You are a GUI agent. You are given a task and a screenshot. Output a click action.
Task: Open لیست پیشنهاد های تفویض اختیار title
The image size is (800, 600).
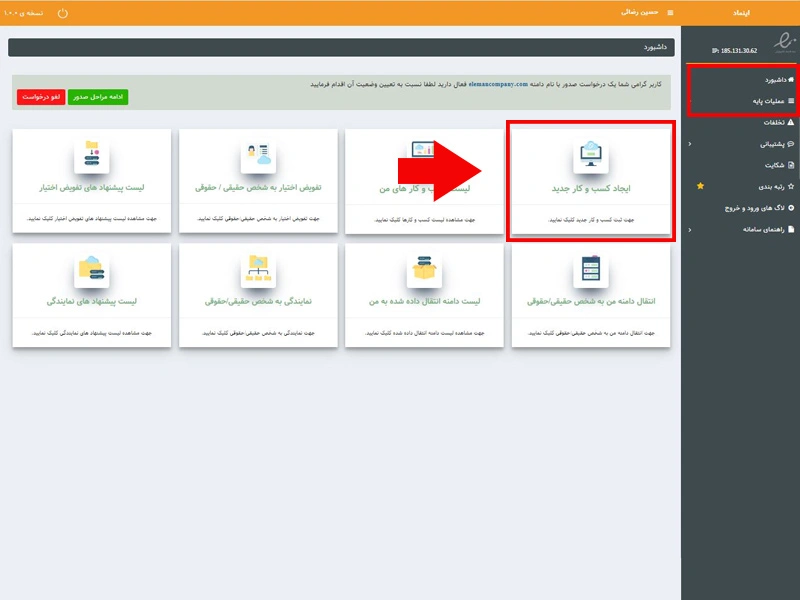[92, 188]
